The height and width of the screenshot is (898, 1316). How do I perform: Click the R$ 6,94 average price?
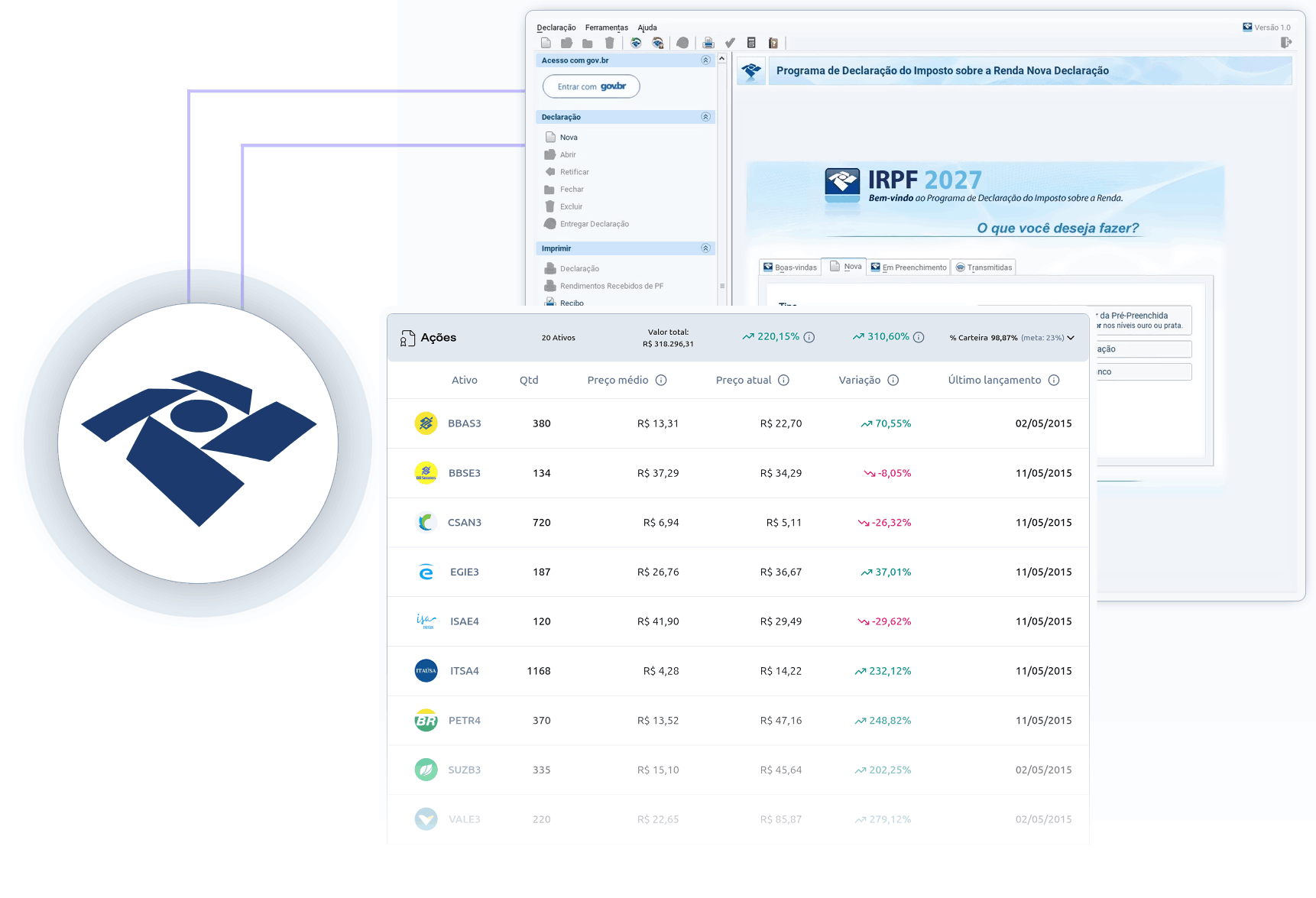(661, 523)
